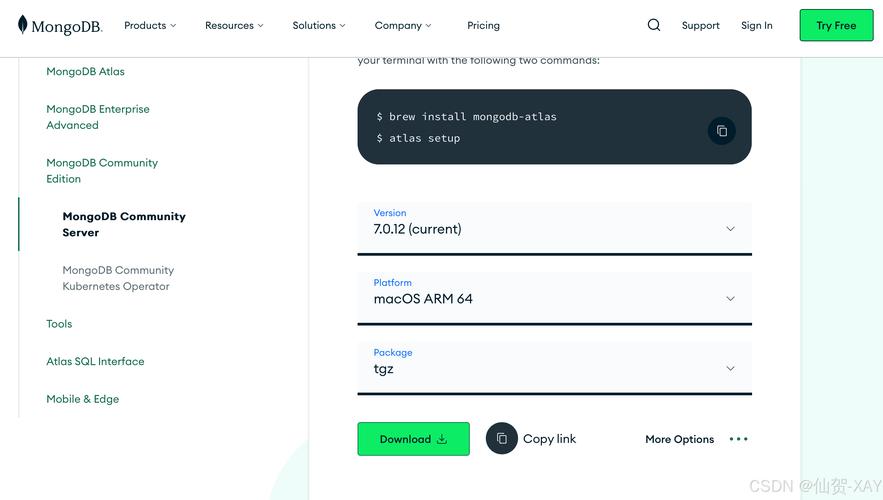This screenshot has width=883, height=500.
Task: Open the Package tgz dropdown
Action: 555,368
